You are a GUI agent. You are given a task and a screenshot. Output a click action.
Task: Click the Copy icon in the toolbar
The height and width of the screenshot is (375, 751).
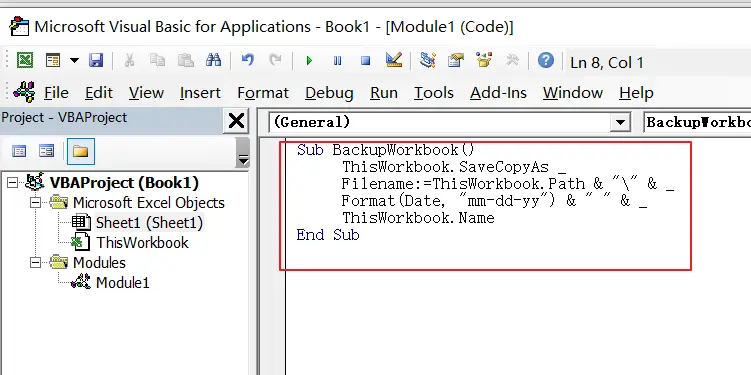(157, 60)
